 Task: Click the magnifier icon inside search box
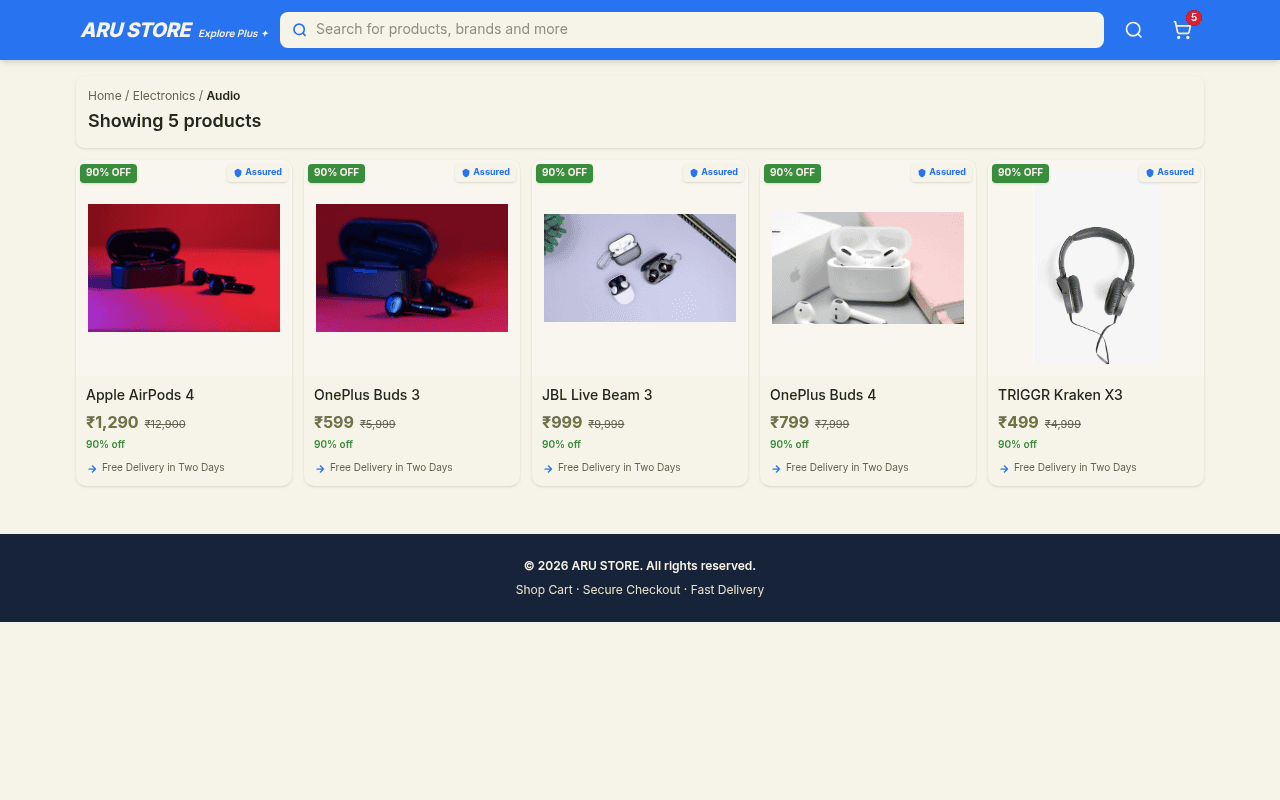click(299, 30)
